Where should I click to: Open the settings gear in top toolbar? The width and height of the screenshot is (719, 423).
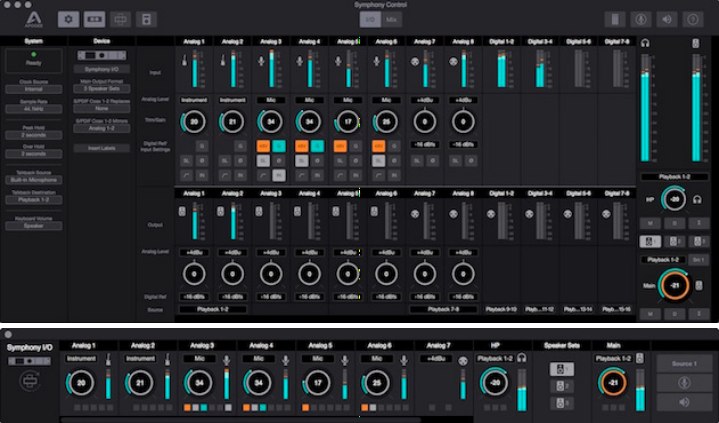68,19
